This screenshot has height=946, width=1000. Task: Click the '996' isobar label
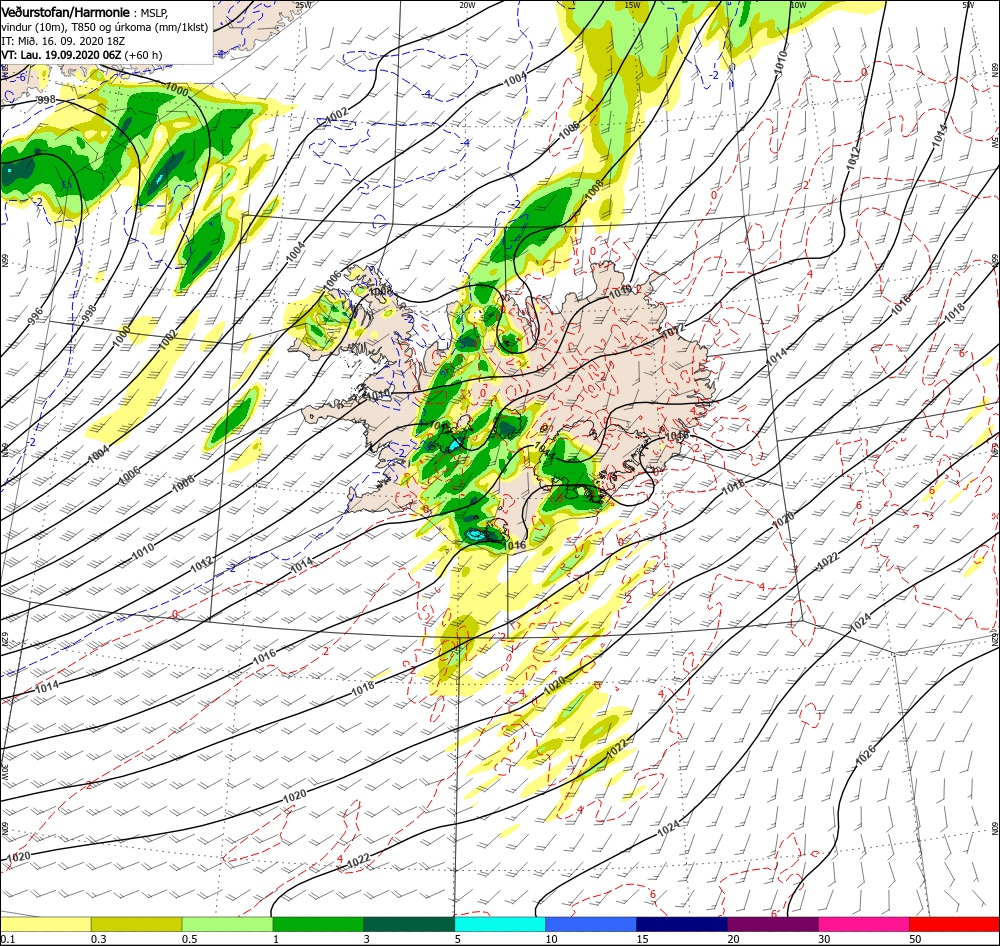35,316
